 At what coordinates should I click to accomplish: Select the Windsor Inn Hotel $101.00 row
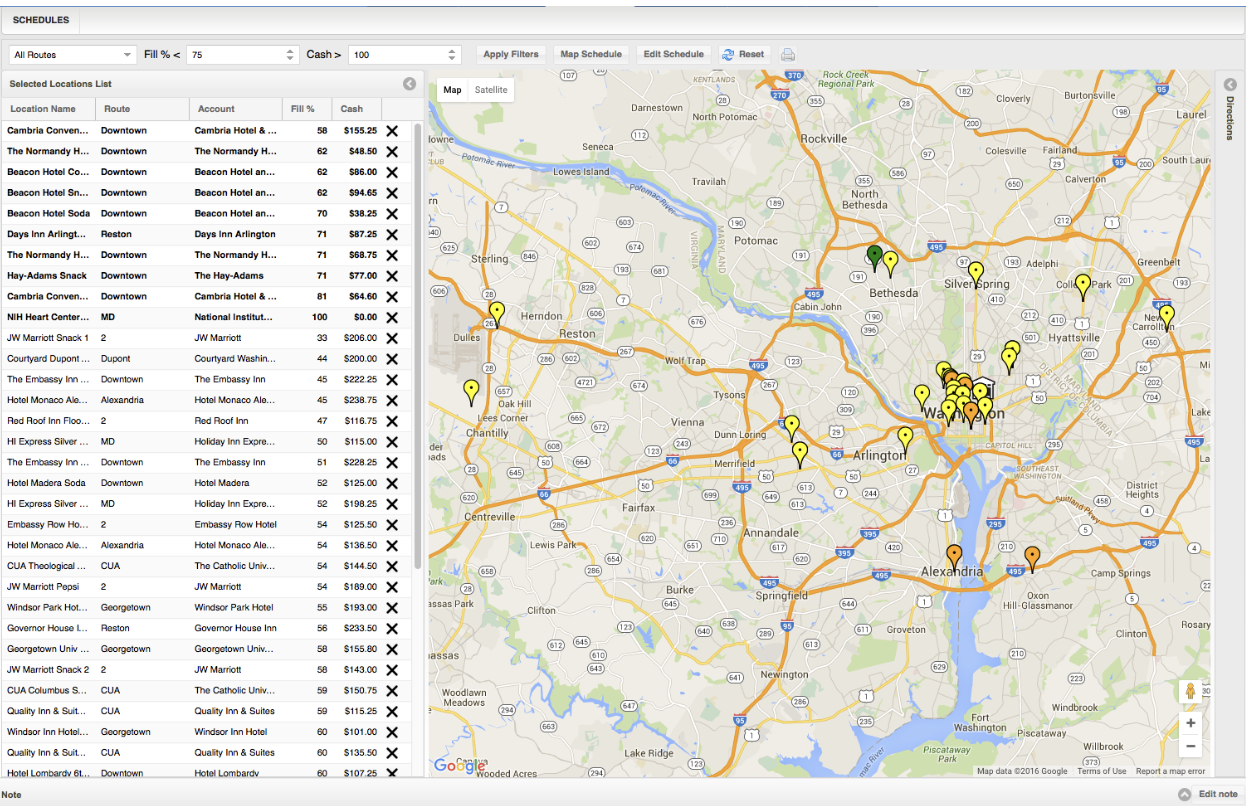coord(205,731)
